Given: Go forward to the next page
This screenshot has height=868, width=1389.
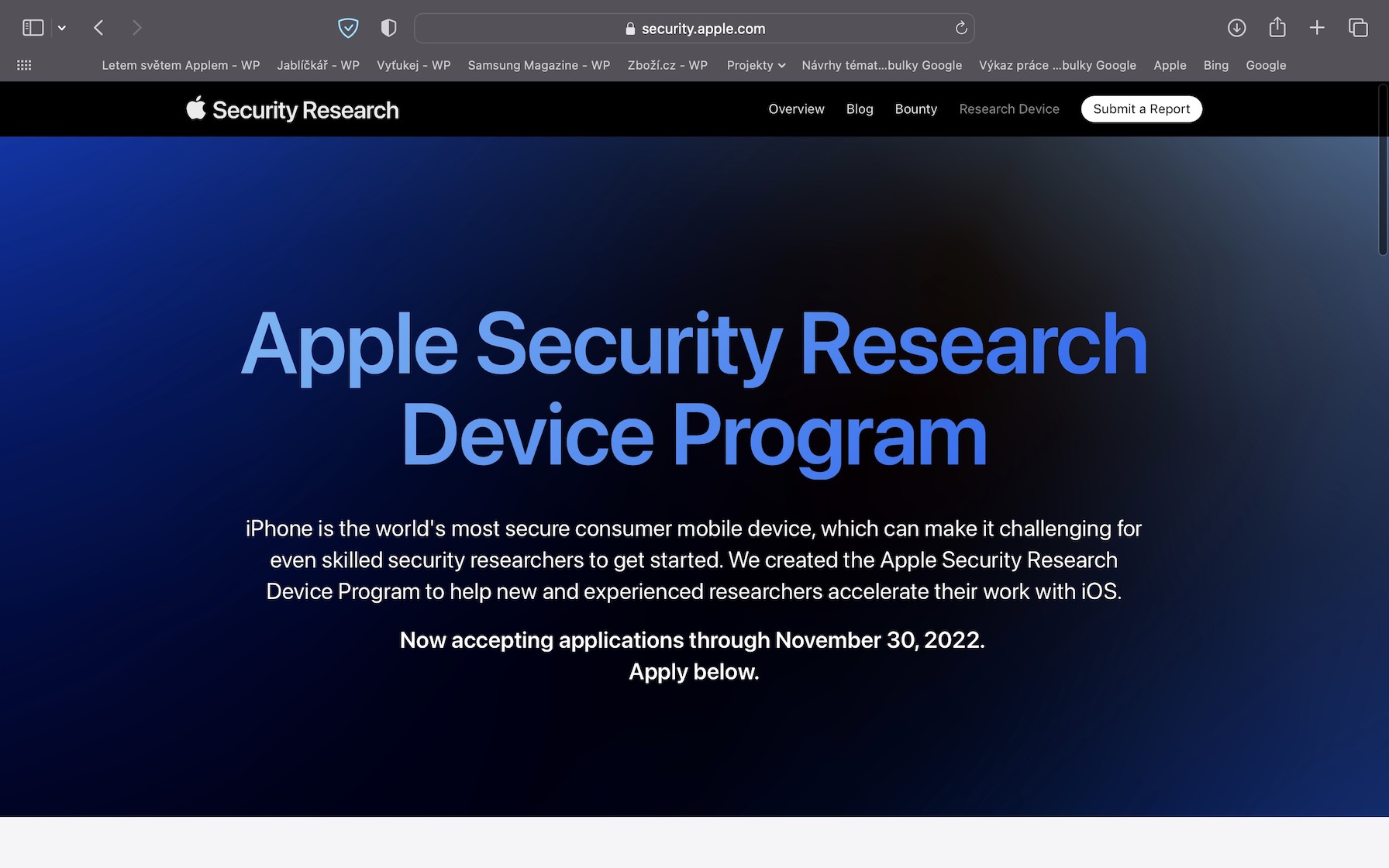Looking at the screenshot, I should [x=137, y=28].
